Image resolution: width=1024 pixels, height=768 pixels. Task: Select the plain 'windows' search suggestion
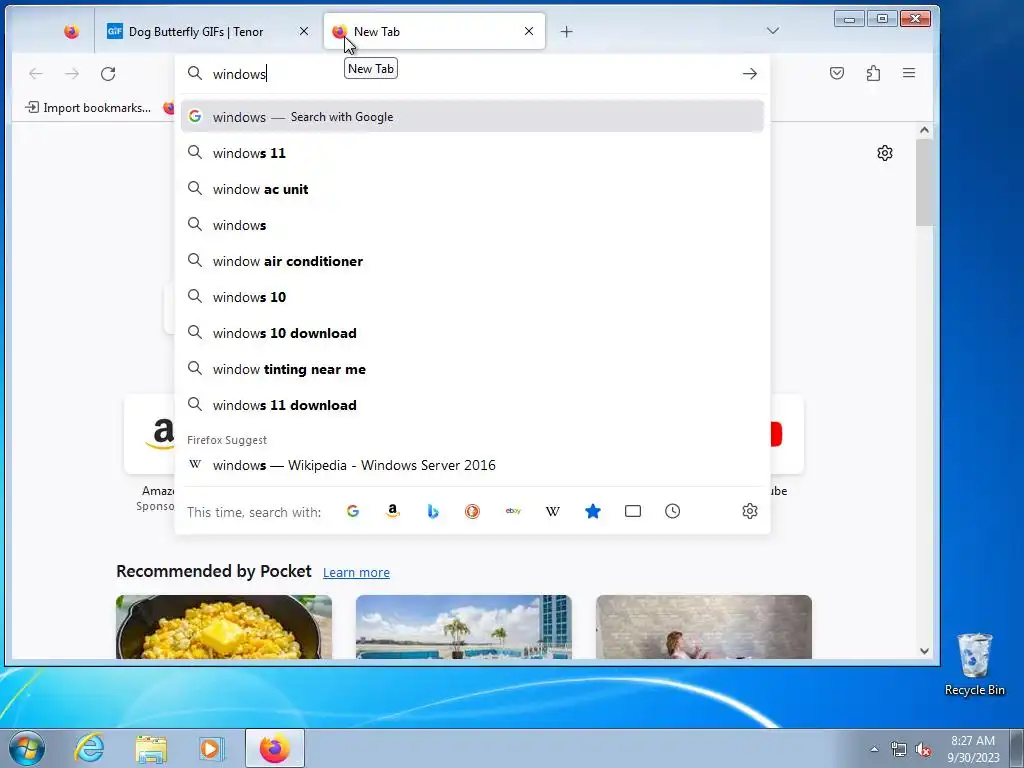[x=472, y=225]
